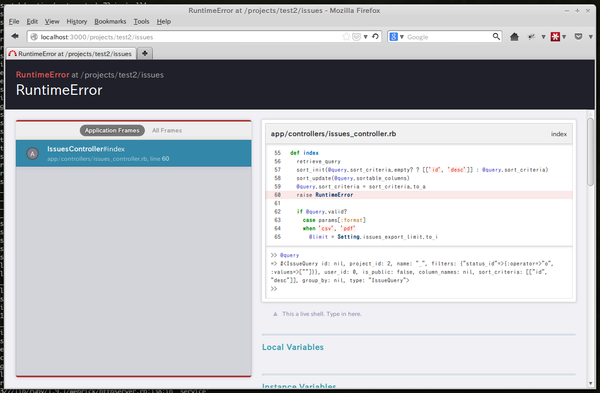
Task: Click the 'index' method label
Action: [x=559, y=134]
